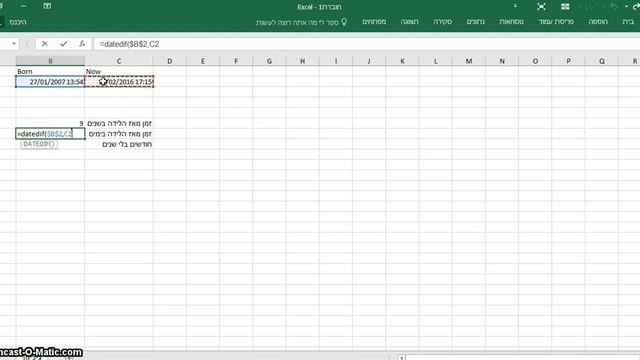Screen dimensions: 640x360
Task: Select column J header
Action: [369, 61]
